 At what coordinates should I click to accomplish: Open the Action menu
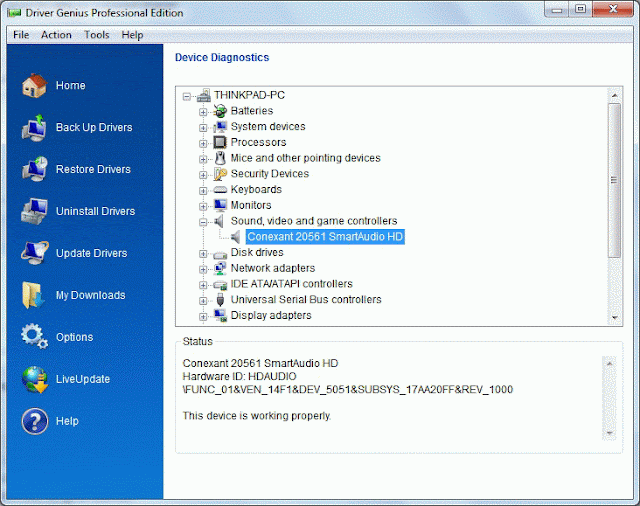(x=56, y=35)
